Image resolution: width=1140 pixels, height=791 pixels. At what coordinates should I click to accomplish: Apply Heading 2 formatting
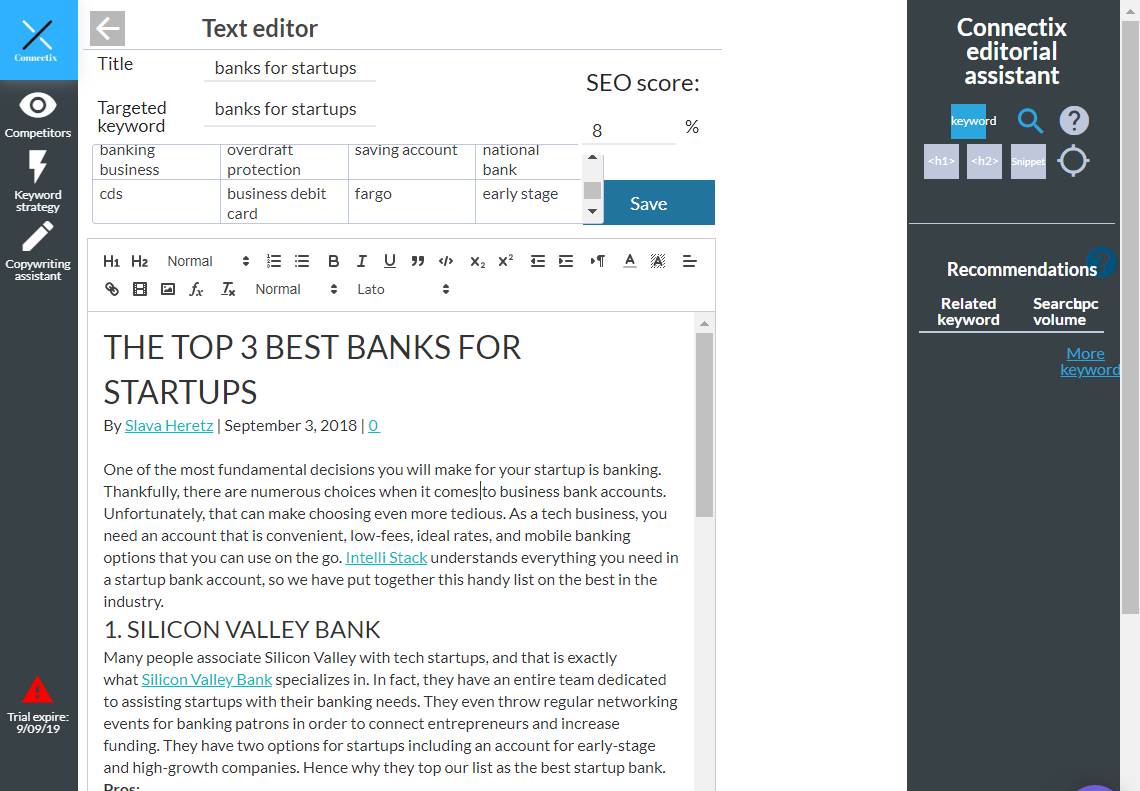tap(140, 262)
